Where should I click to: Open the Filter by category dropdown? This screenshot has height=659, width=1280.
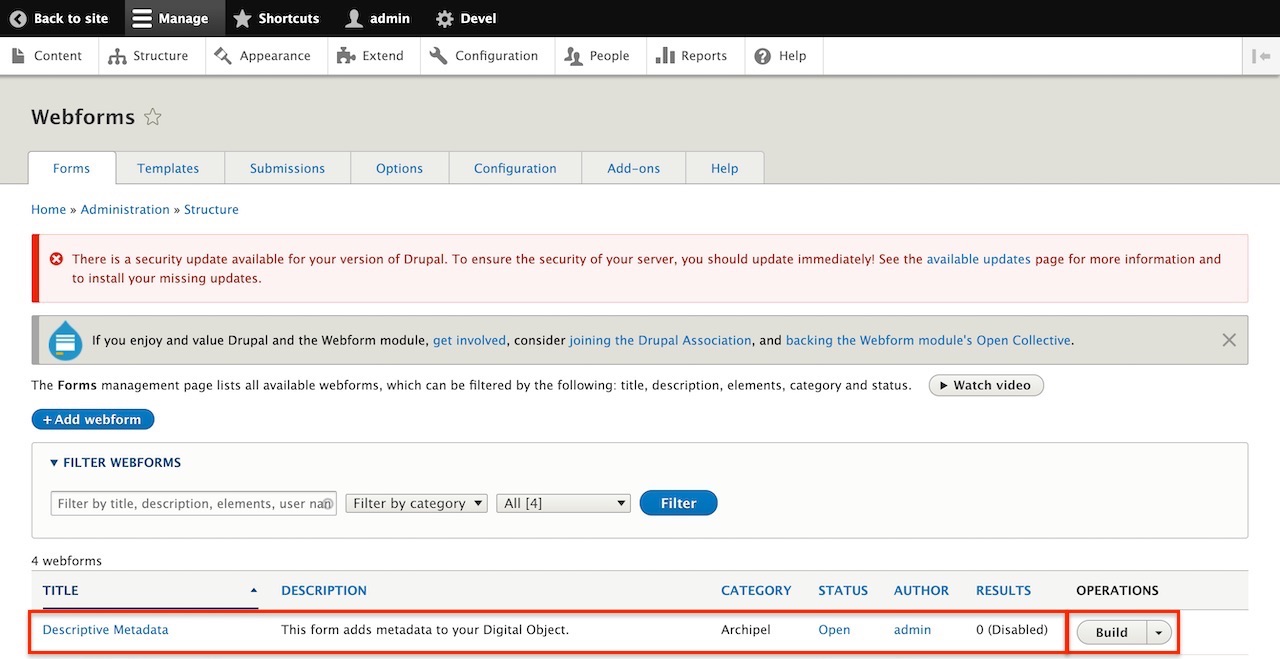point(416,503)
